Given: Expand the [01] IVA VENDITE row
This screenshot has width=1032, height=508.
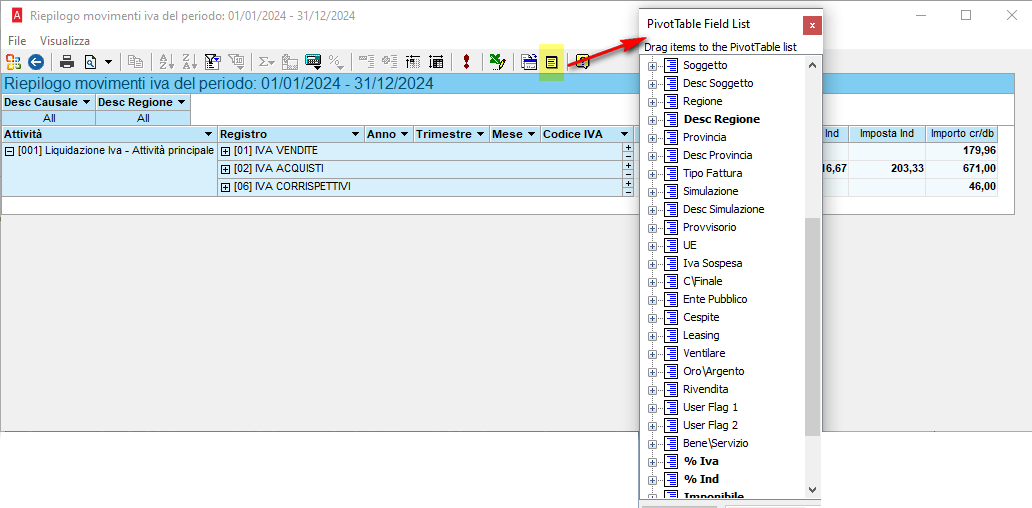Looking at the screenshot, I should pos(226,151).
